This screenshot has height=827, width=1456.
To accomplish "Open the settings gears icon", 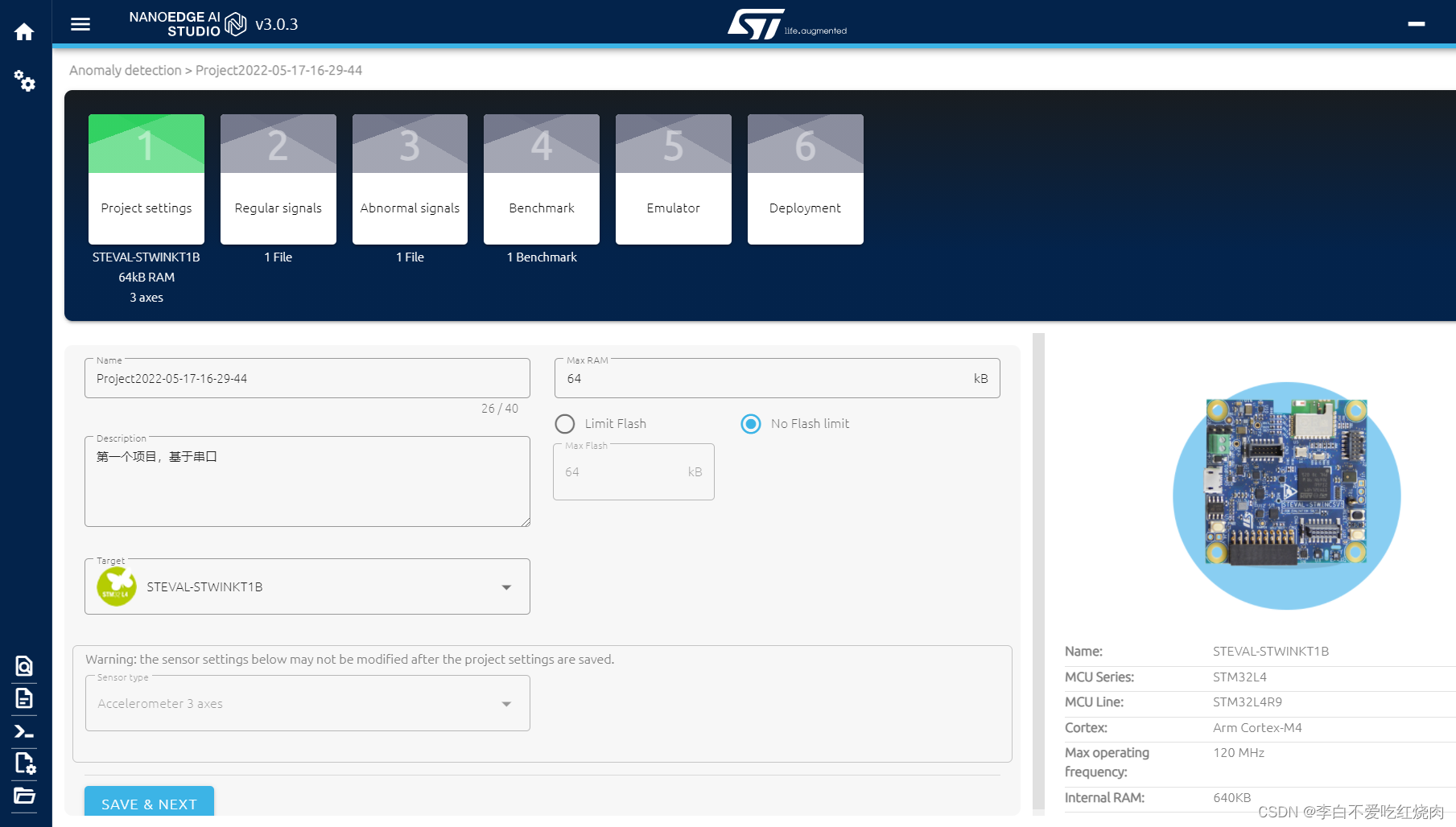I will pyautogui.click(x=24, y=80).
